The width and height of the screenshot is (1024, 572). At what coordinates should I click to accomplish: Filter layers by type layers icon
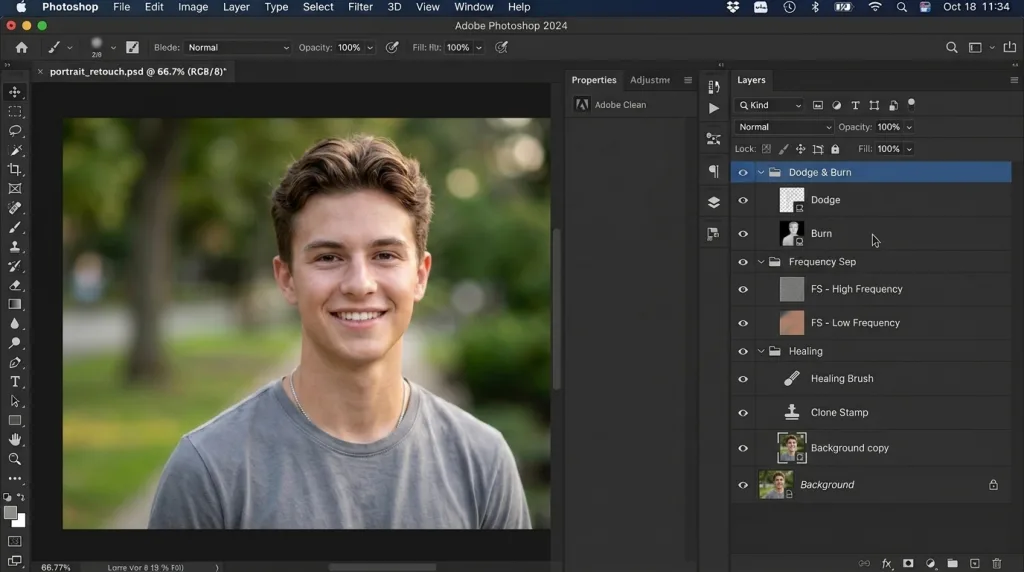tap(856, 105)
